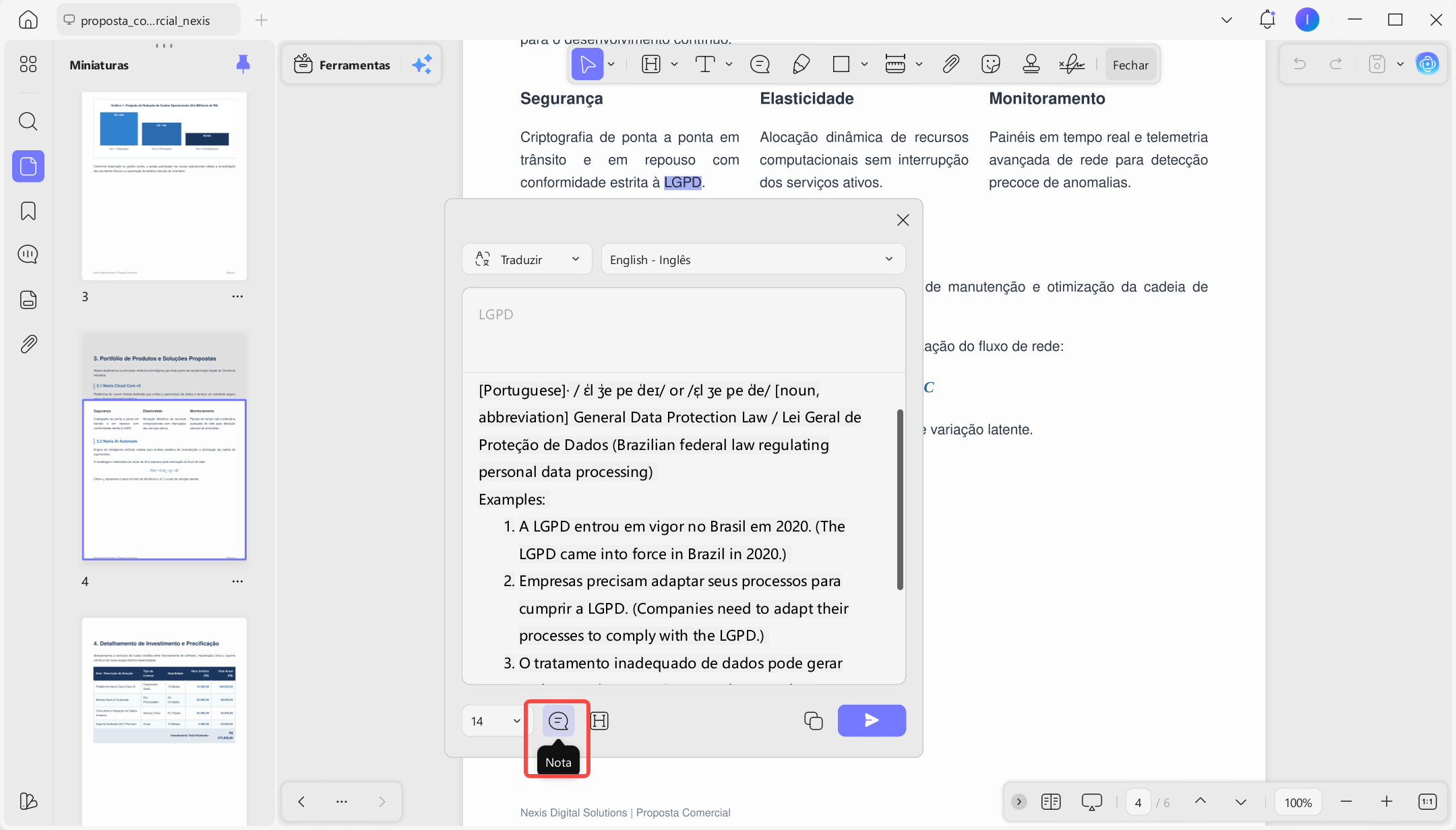Select the pencil drawing tool
1456x830 pixels.
click(801, 65)
